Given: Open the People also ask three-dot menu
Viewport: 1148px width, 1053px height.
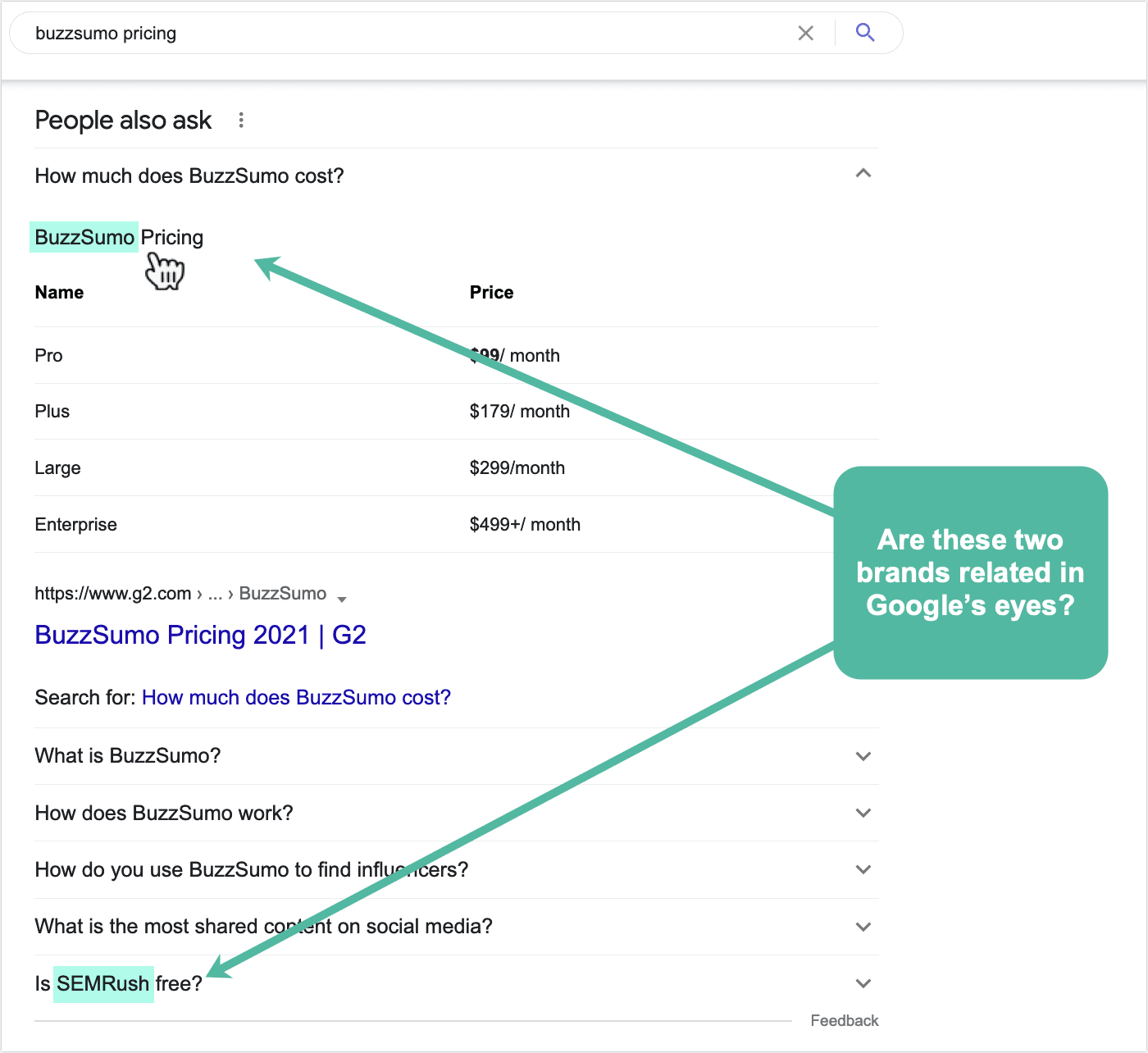Looking at the screenshot, I should [x=240, y=120].
